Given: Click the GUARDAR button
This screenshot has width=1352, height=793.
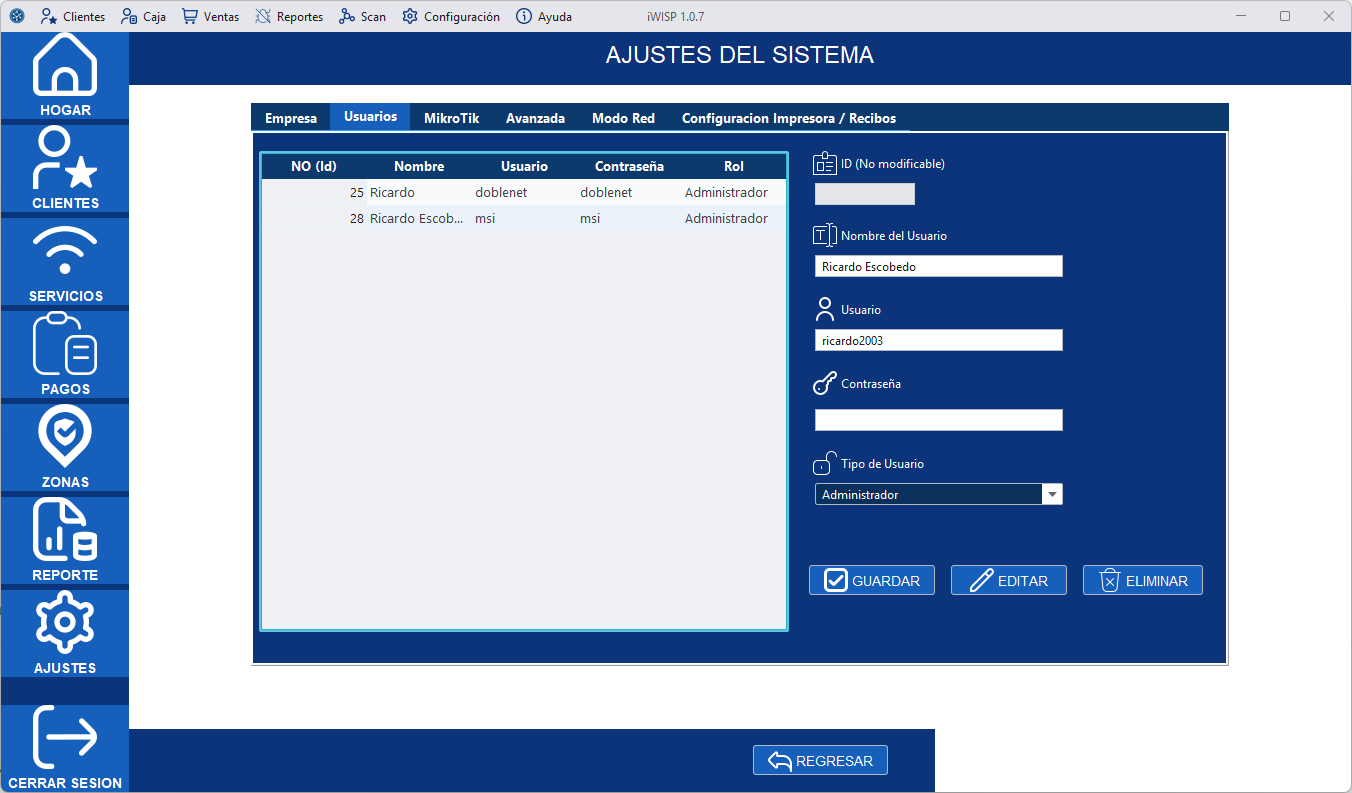Looking at the screenshot, I should (871, 580).
